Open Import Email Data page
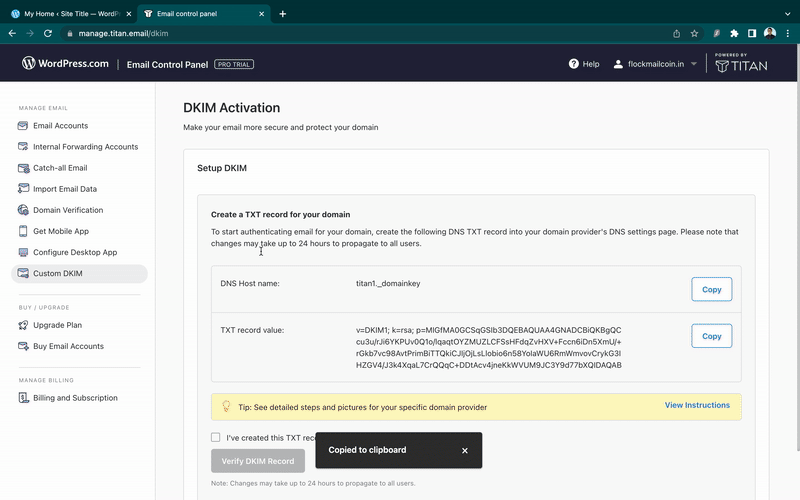Screen dimensions: 800x500 click(79, 189)
